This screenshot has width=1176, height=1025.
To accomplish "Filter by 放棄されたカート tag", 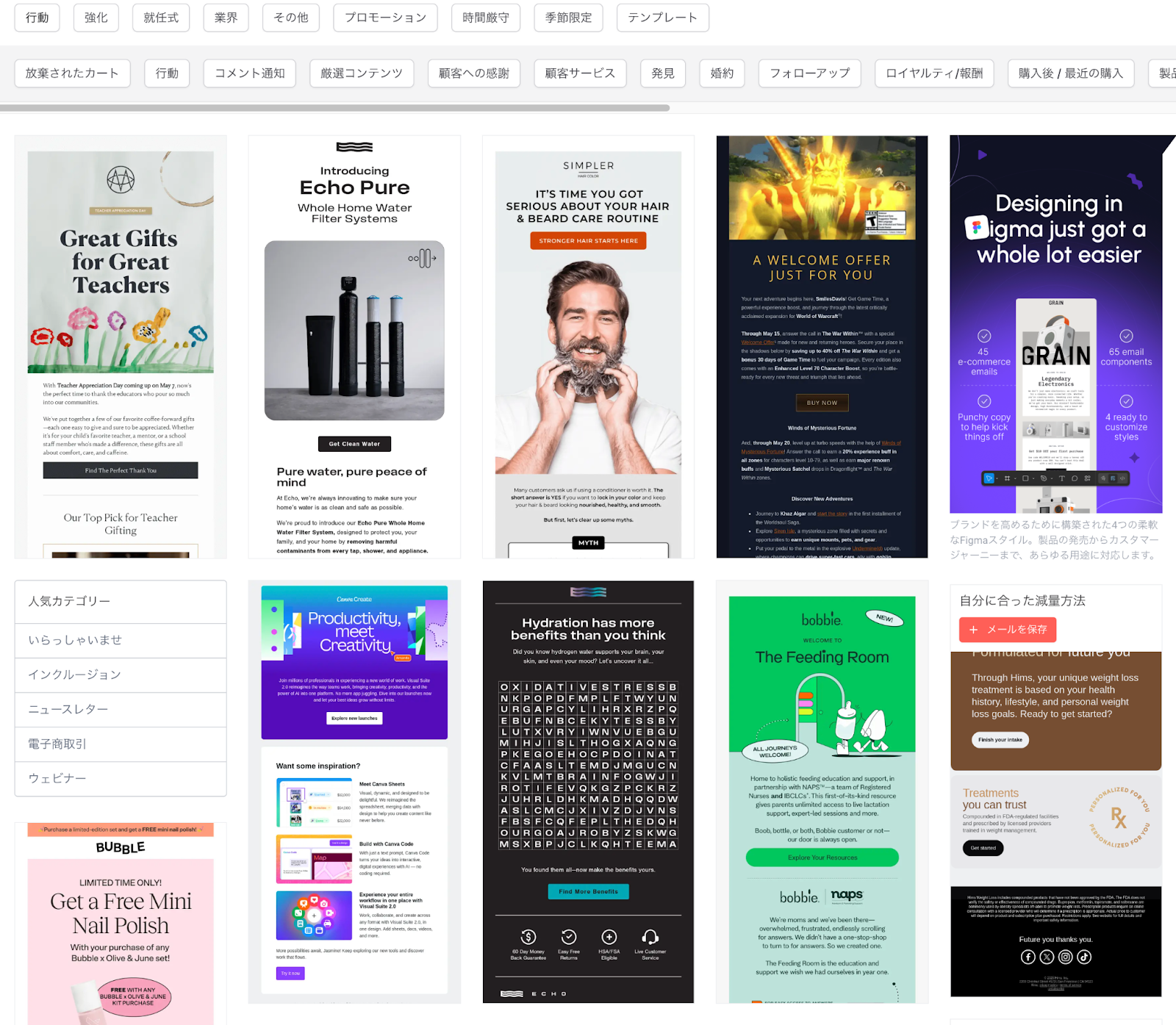I will click(x=72, y=73).
